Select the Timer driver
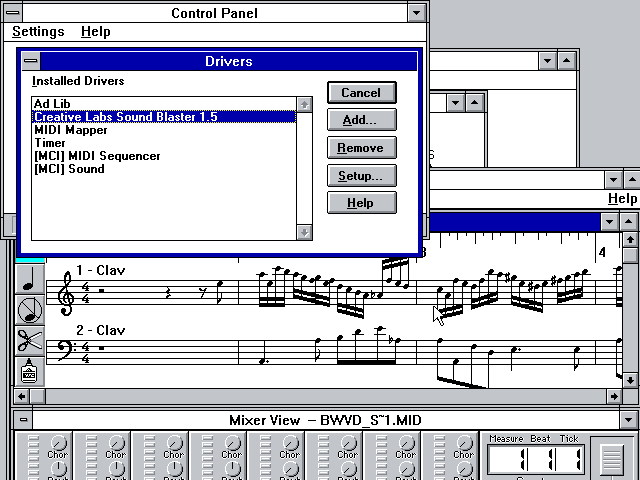 pyautogui.click(x=164, y=143)
